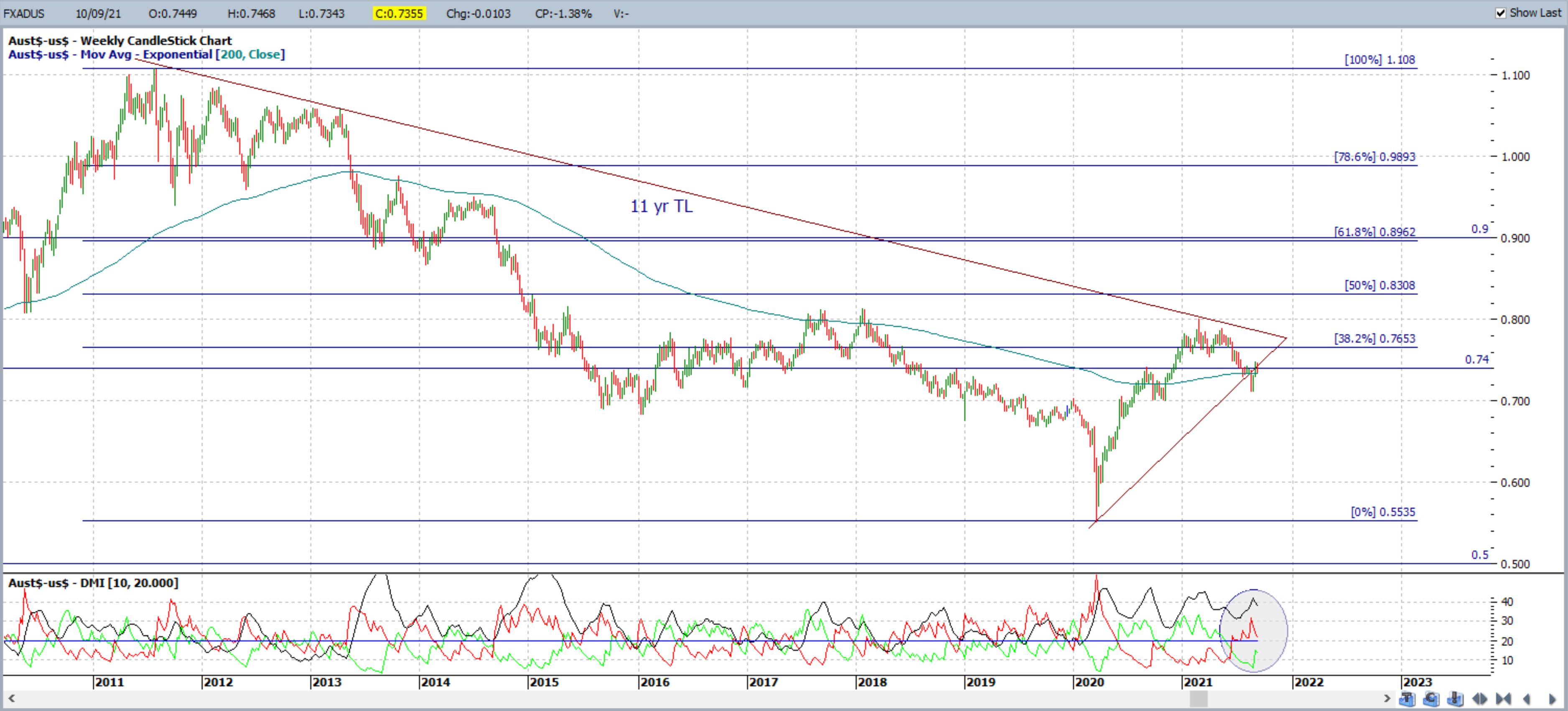Click the [78.6%] 0.9893 Fibonacci label

[1375, 156]
